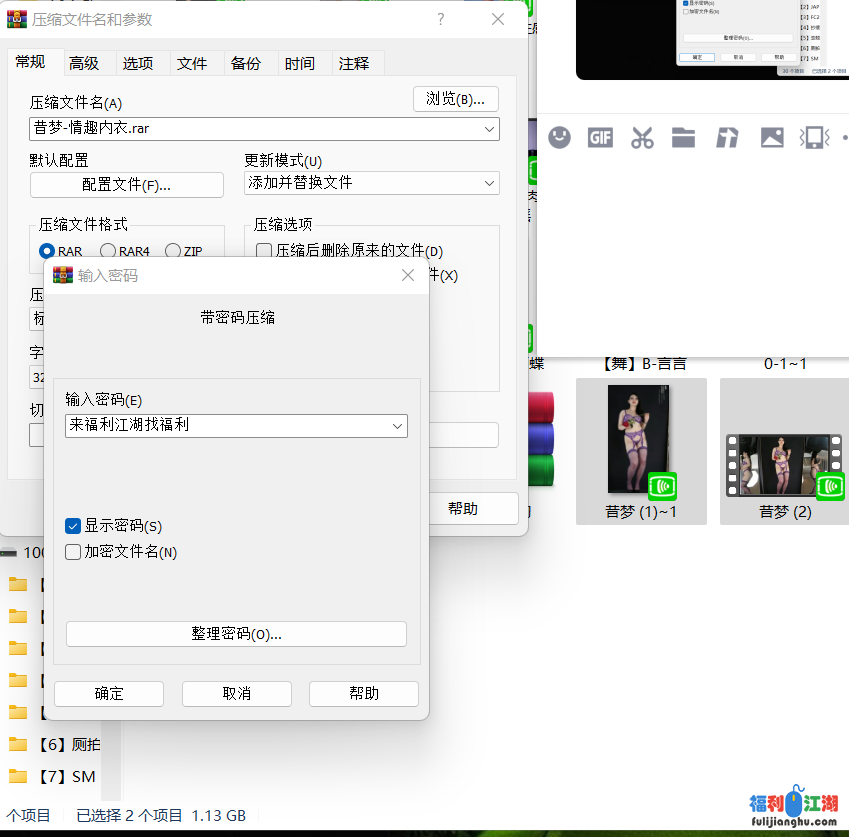Expand the 输入密码 dropdown history
Screen dimensions: 849x837
(x=398, y=426)
